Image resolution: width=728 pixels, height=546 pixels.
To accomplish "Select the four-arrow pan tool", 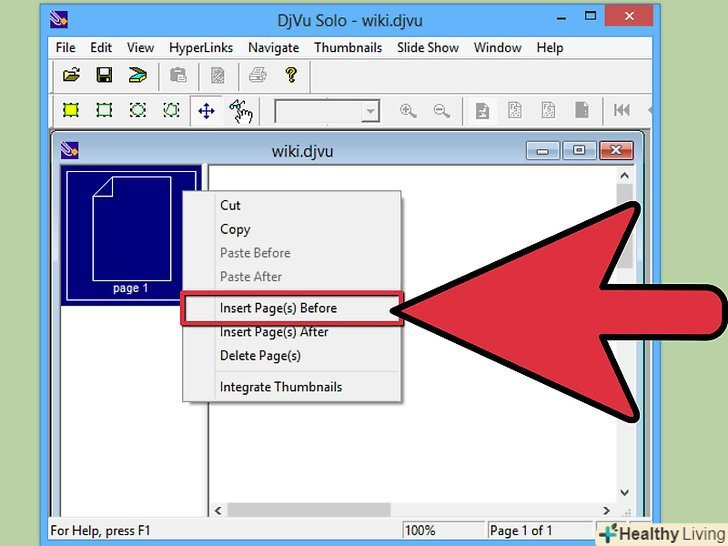I will click(x=206, y=111).
